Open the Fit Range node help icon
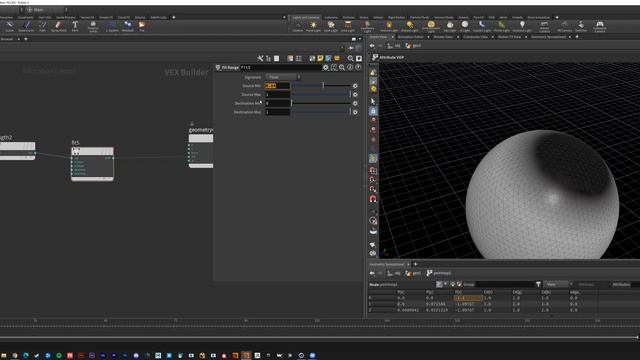Screen dimensions: 640x360 click(358, 67)
